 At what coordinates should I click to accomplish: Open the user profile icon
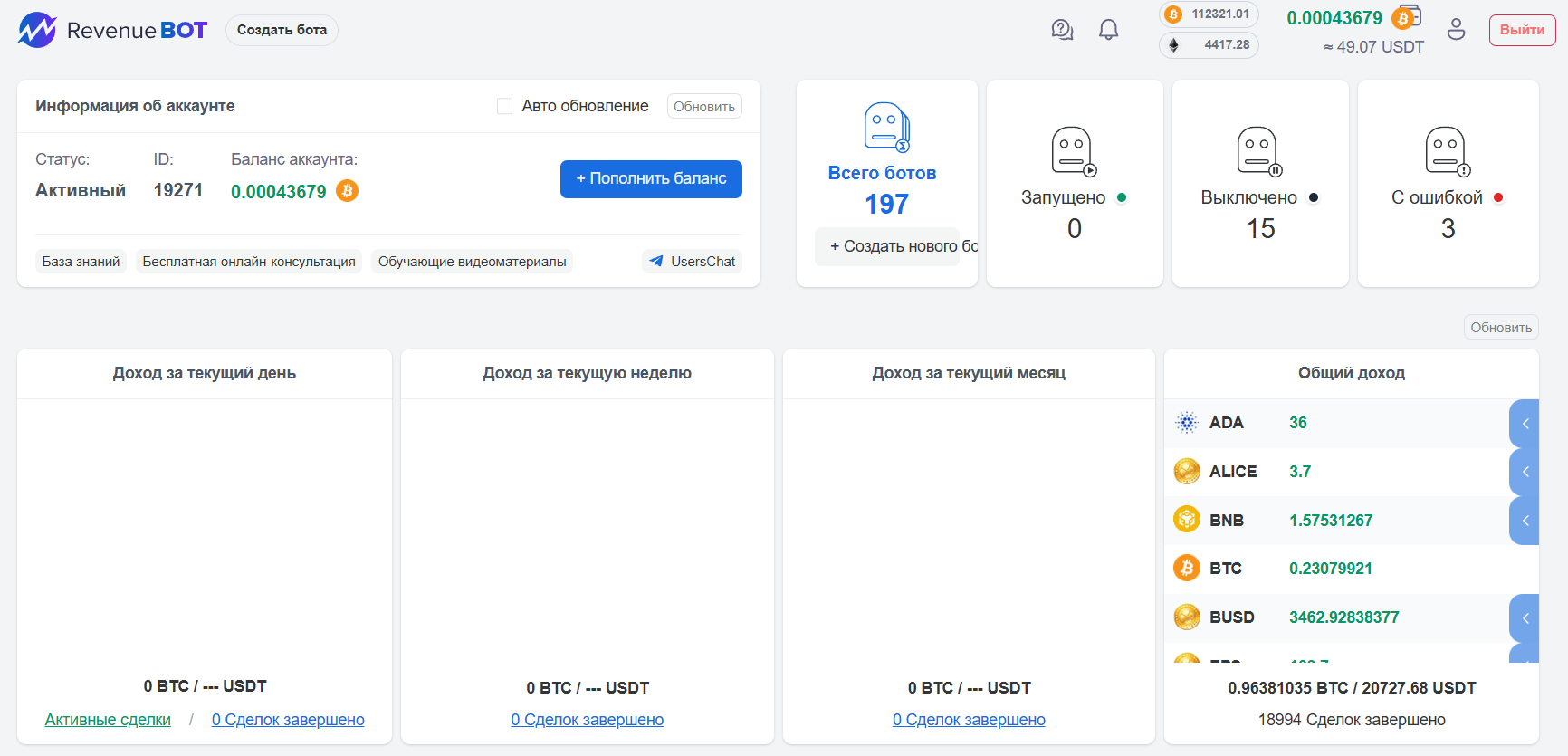click(x=1456, y=30)
